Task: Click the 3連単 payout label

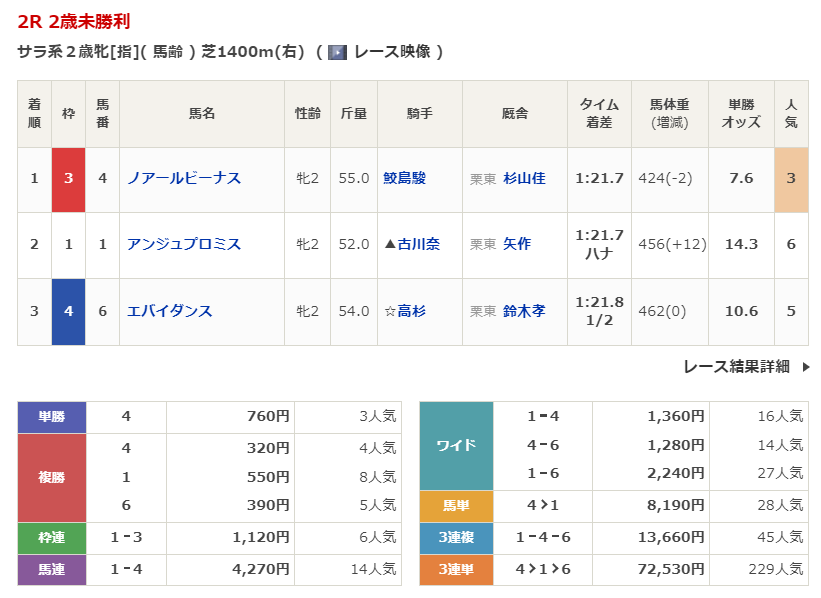Action: pyautogui.click(x=455, y=569)
